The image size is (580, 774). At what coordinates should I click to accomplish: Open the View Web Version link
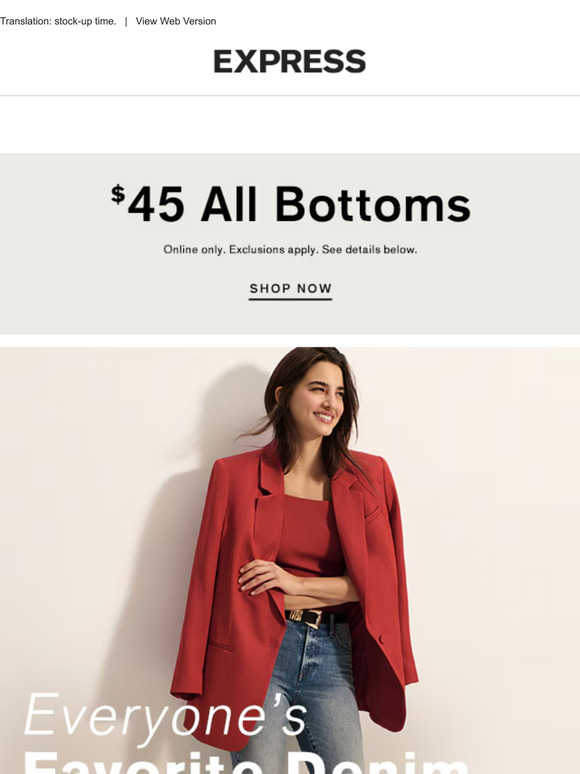pos(176,21)
